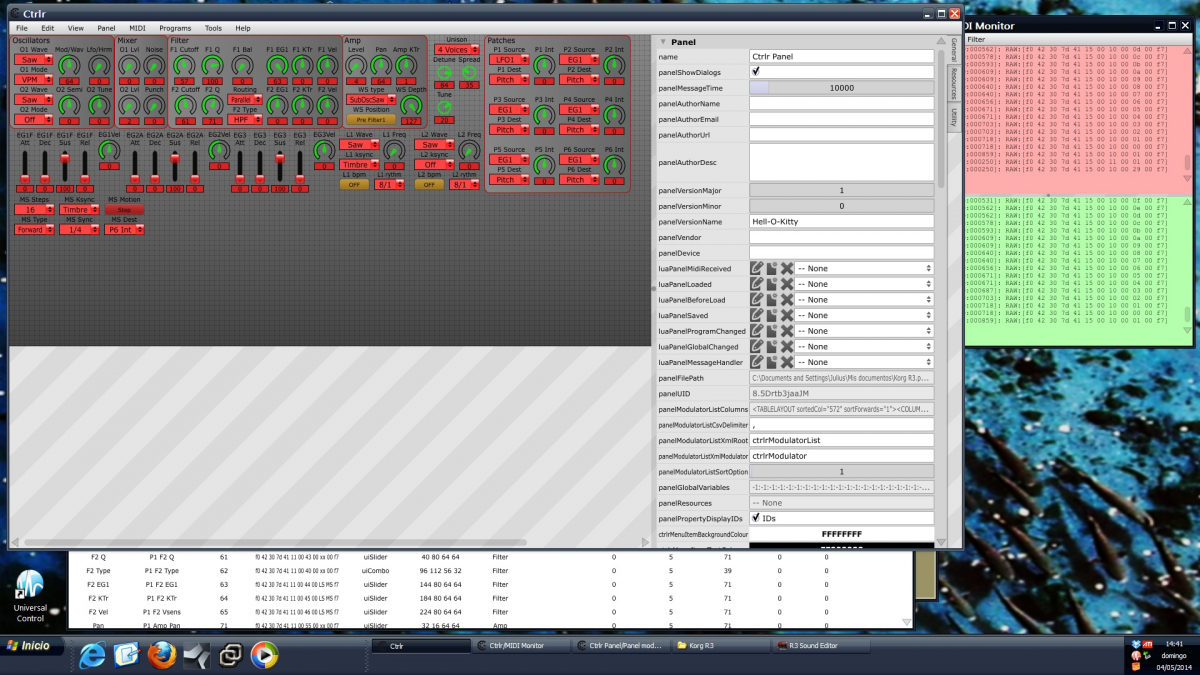Open the P1 Source LFO1 dropdown
The image size is (1200, 675).
[x=511, y=60]
